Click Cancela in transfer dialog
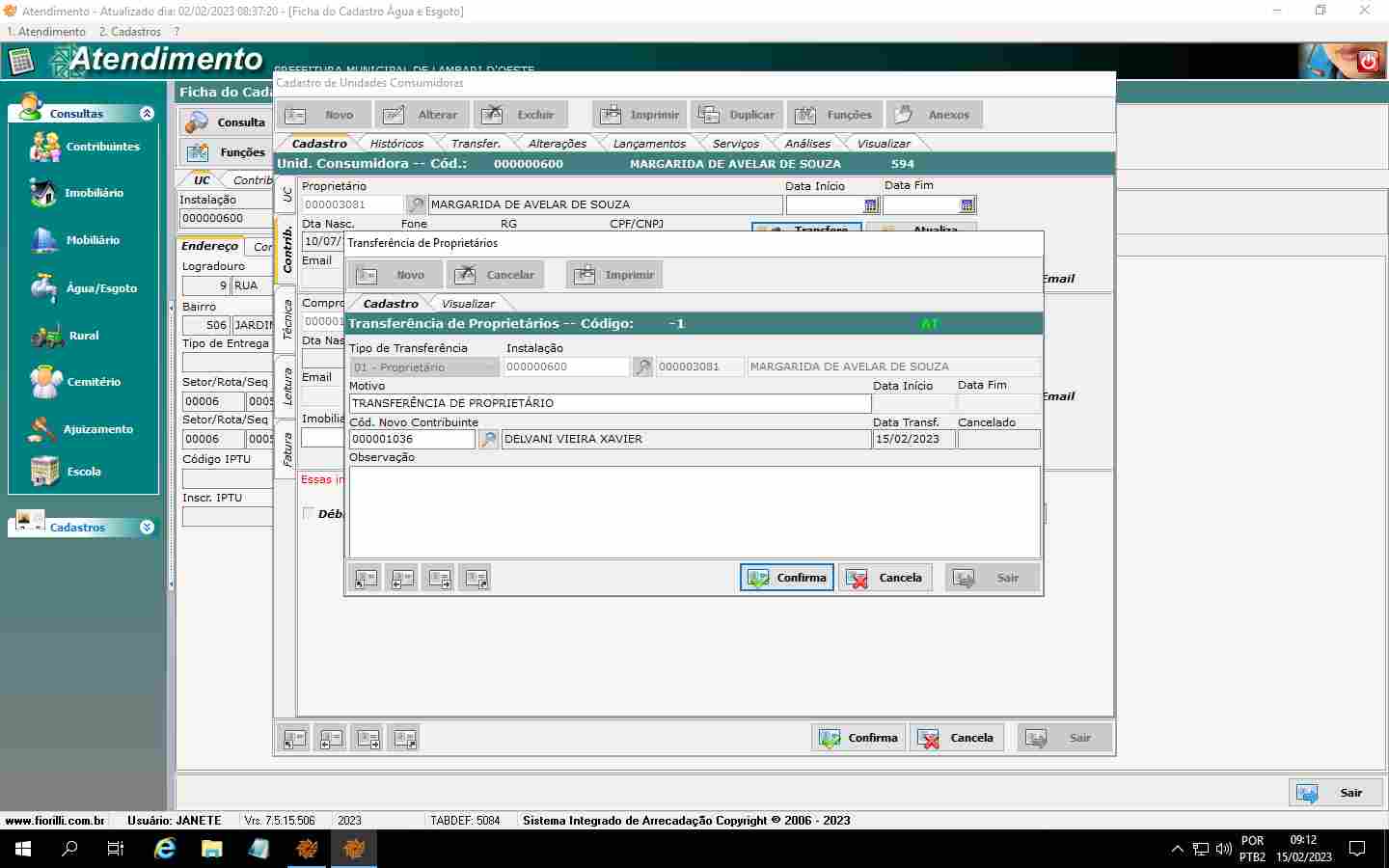 [885, 578]
